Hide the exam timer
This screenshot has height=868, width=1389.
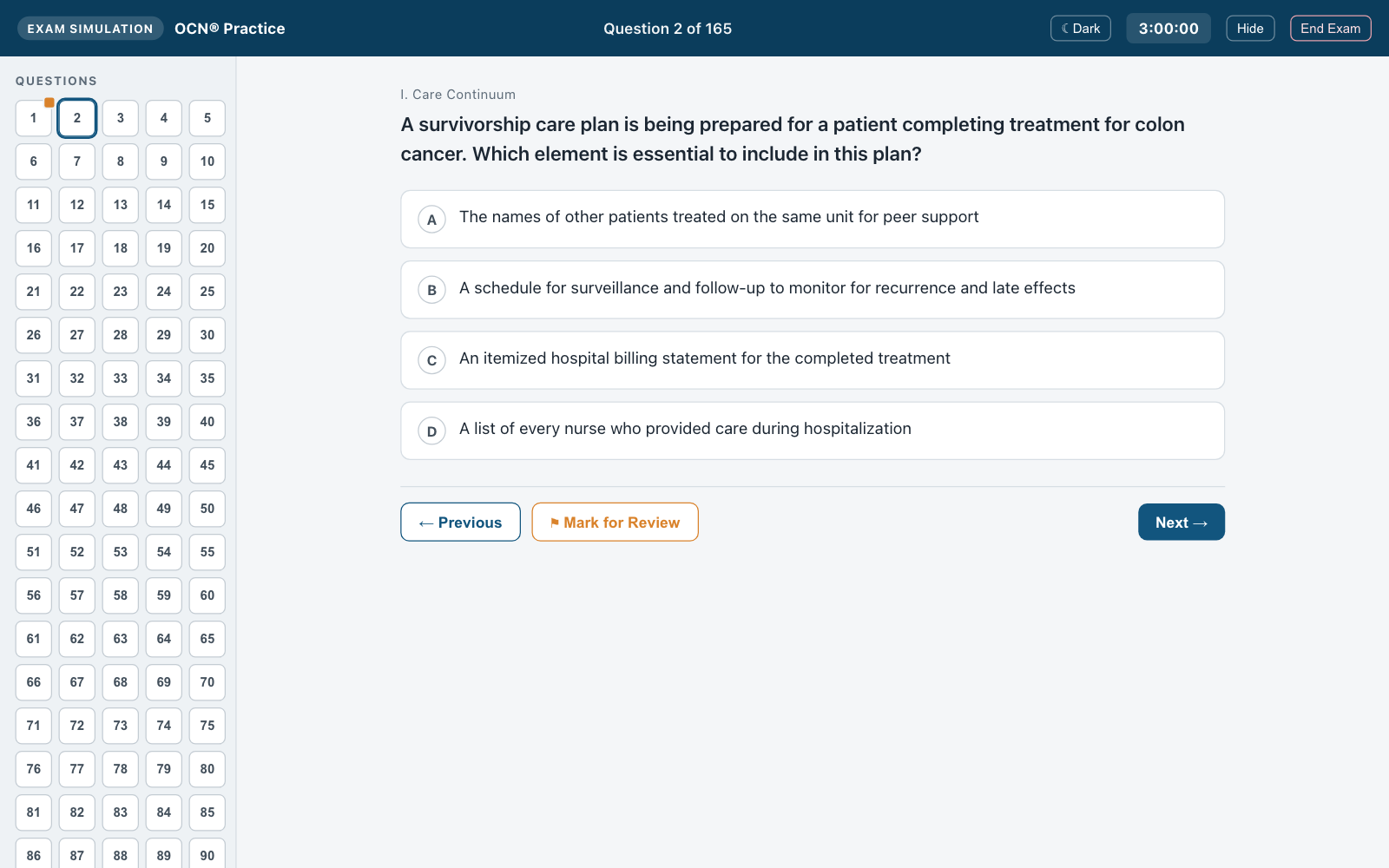pos(1250,29)
